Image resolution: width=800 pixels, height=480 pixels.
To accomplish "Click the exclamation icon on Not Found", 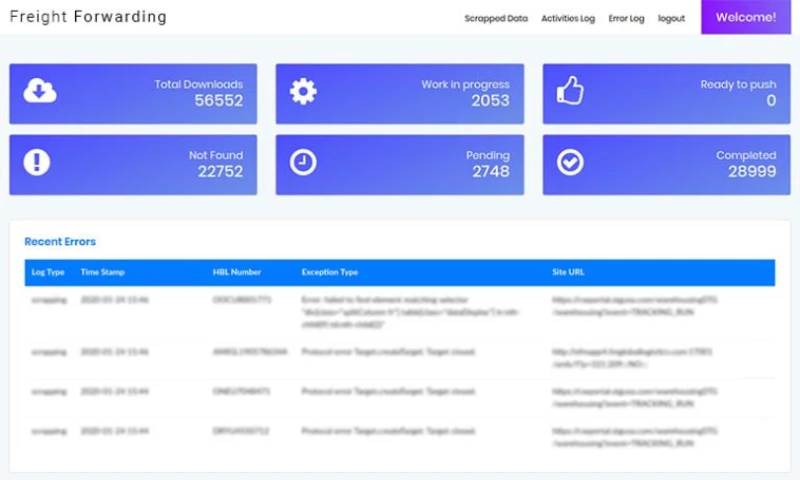I will click(37, 163).
